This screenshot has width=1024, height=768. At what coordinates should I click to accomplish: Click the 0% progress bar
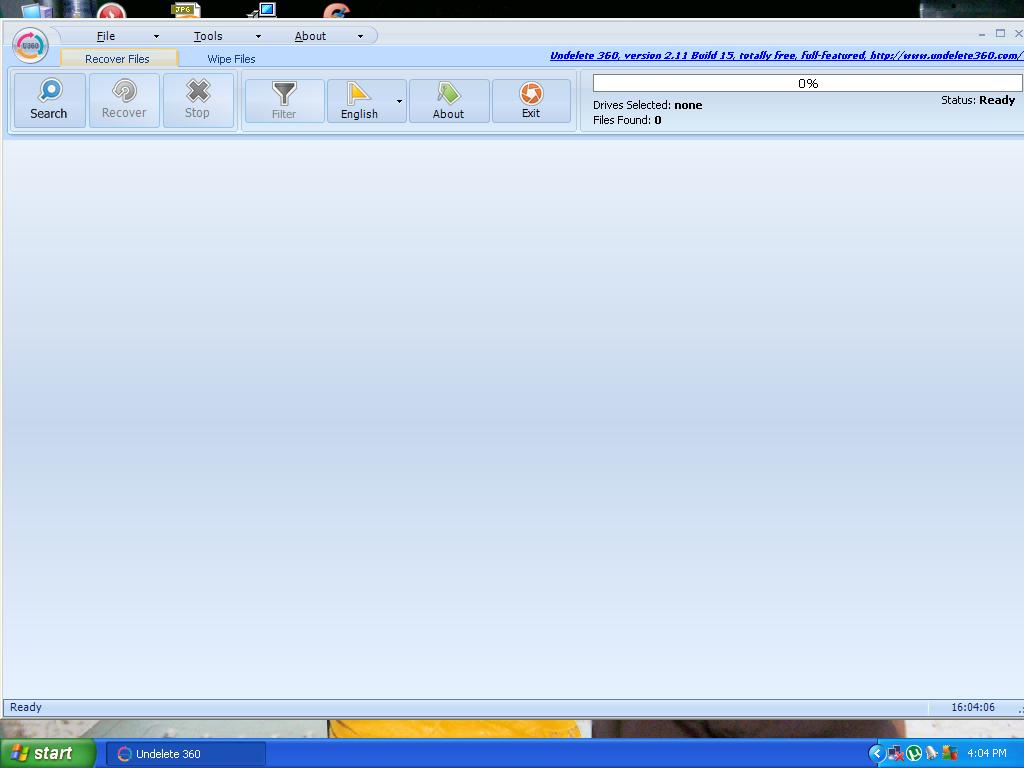[x=807, y=83]
